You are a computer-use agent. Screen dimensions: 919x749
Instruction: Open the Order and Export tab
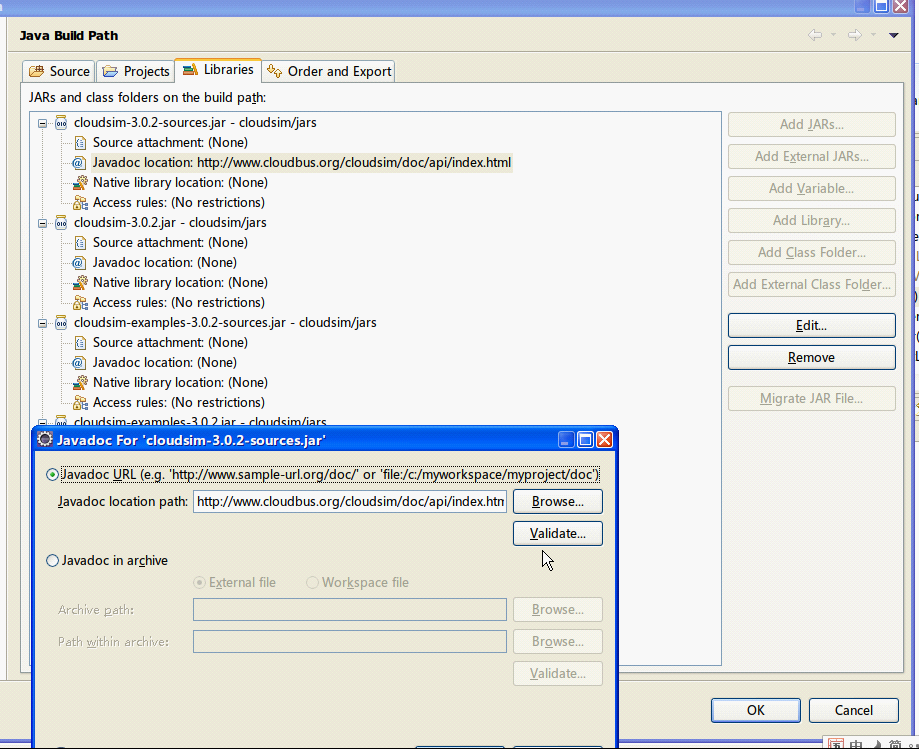329,72
